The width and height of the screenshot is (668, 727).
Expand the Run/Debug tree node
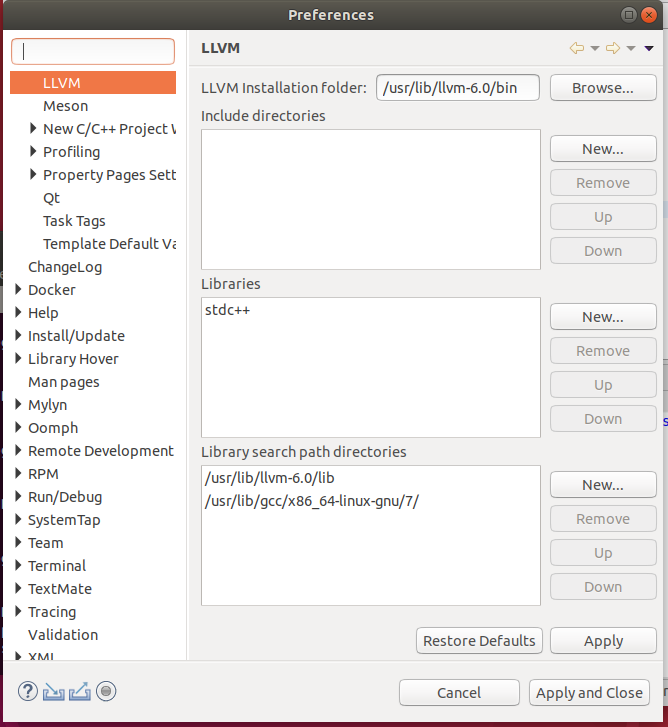(18, 496)
